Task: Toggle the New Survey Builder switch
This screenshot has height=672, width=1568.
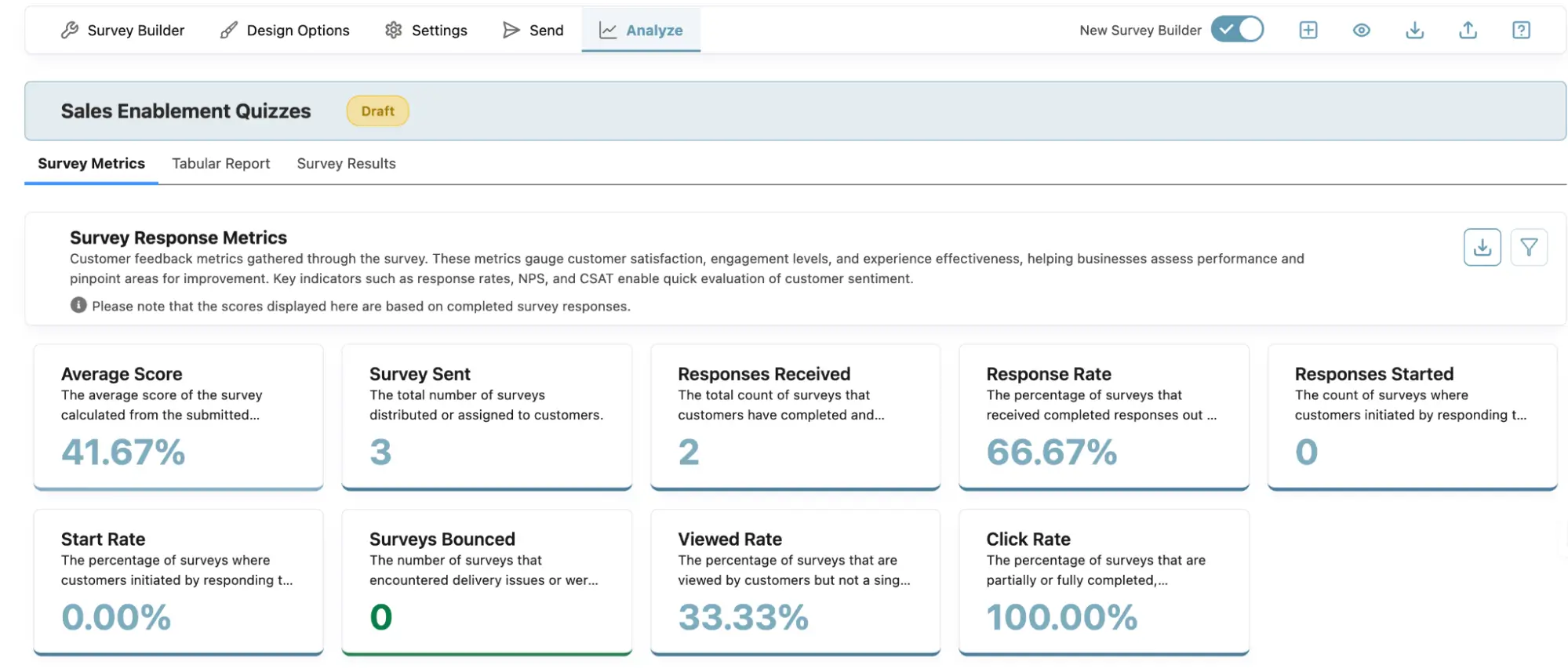Action: coord(1237,30)
